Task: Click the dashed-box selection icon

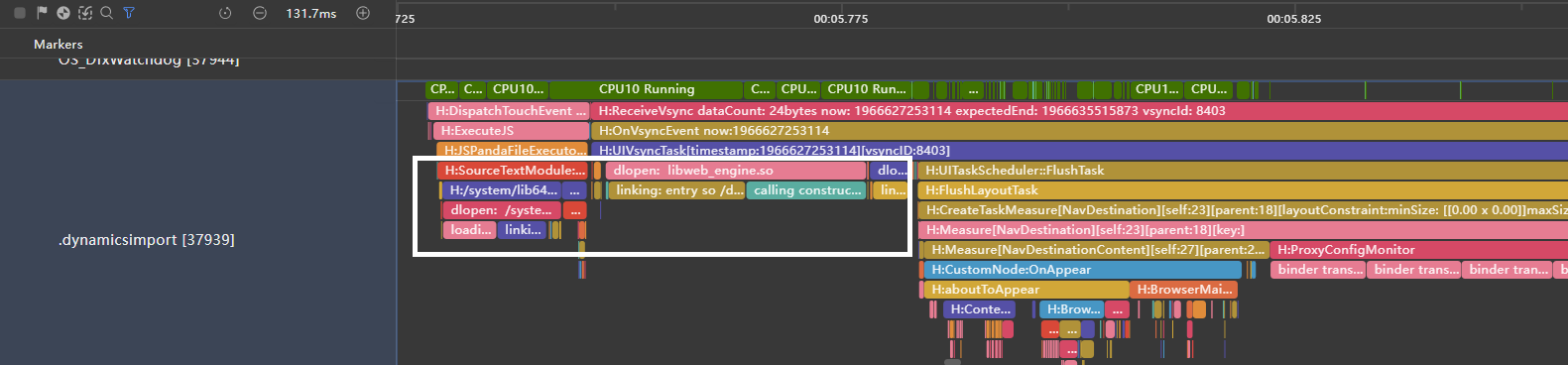Action: tap(85, 13)
